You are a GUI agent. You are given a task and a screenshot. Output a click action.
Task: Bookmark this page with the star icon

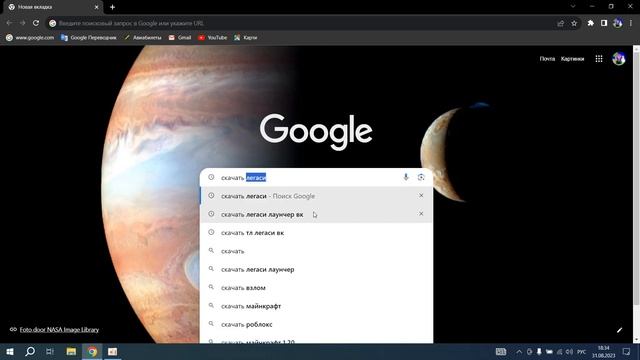pyautogui.click(x=574, y=23)
